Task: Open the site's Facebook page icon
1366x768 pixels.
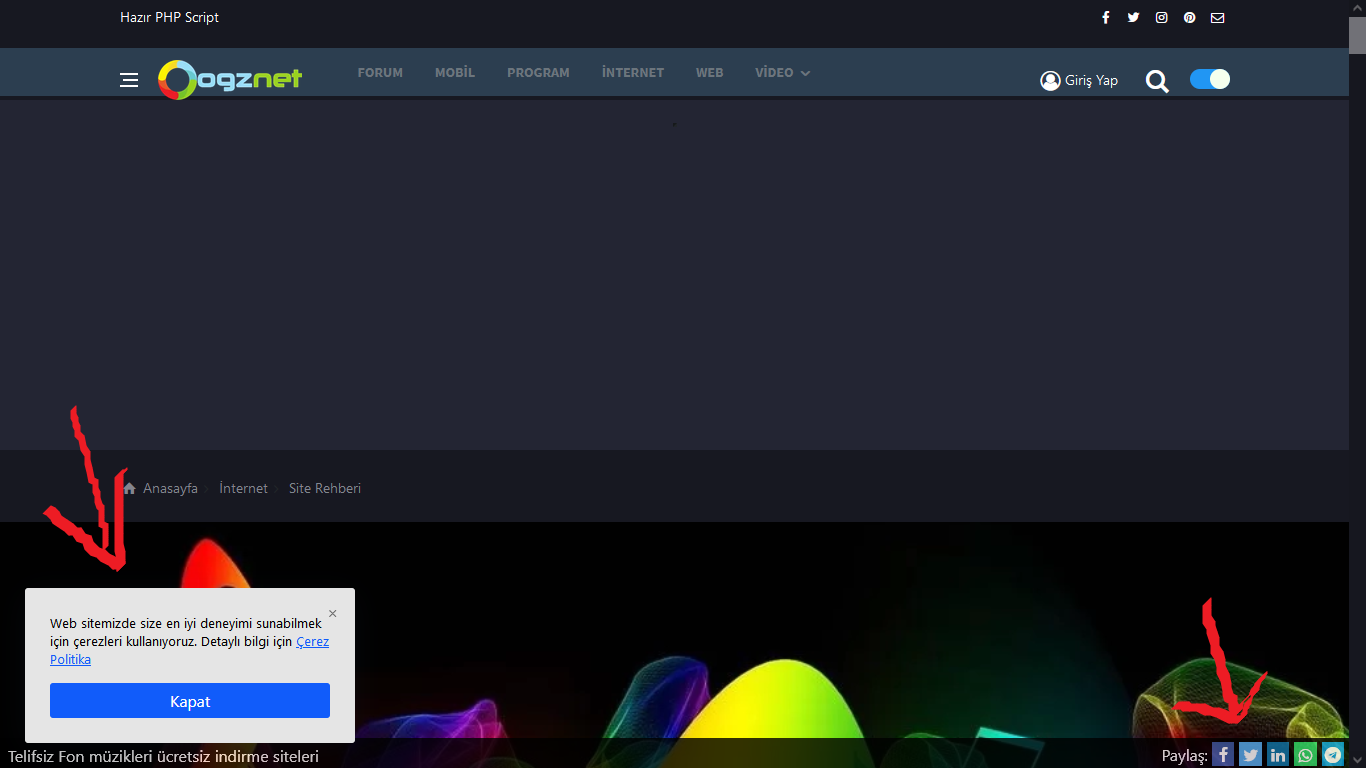Action: tap(1105, 17)
